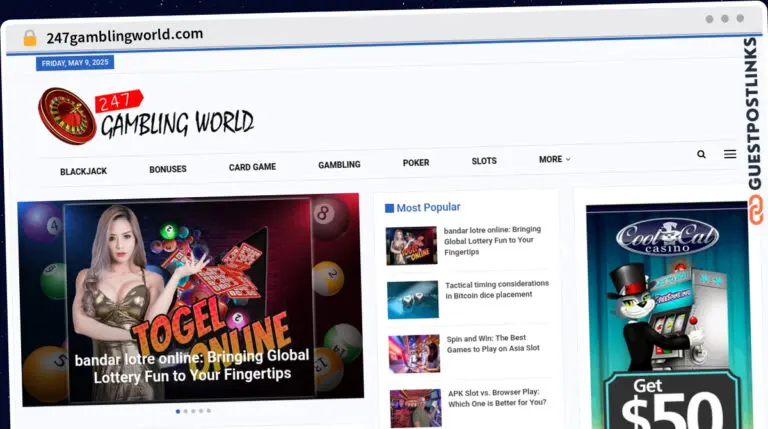The image size is (768, 429).
Task: Click the padlock icon in address bar
Action: 29,37
